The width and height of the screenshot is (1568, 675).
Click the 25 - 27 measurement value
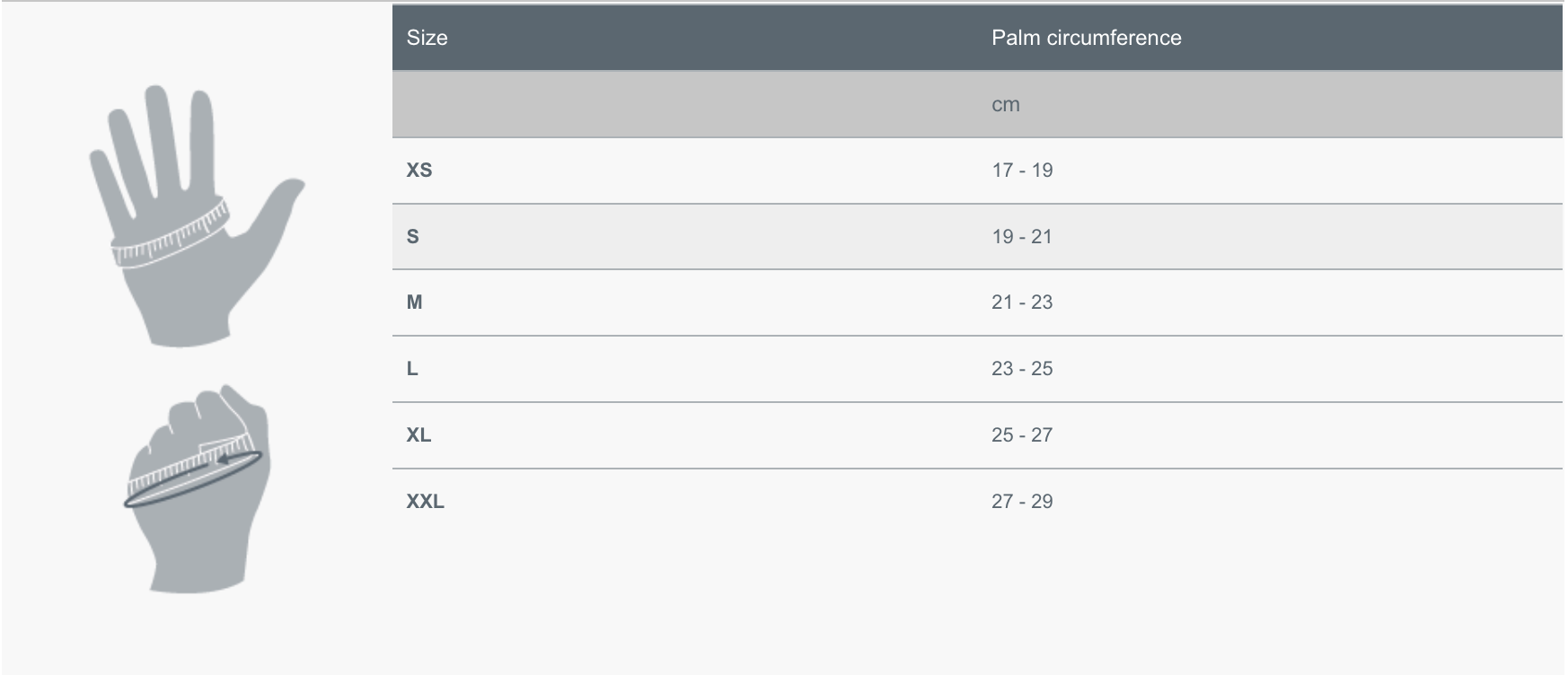tap(1022, 435)
